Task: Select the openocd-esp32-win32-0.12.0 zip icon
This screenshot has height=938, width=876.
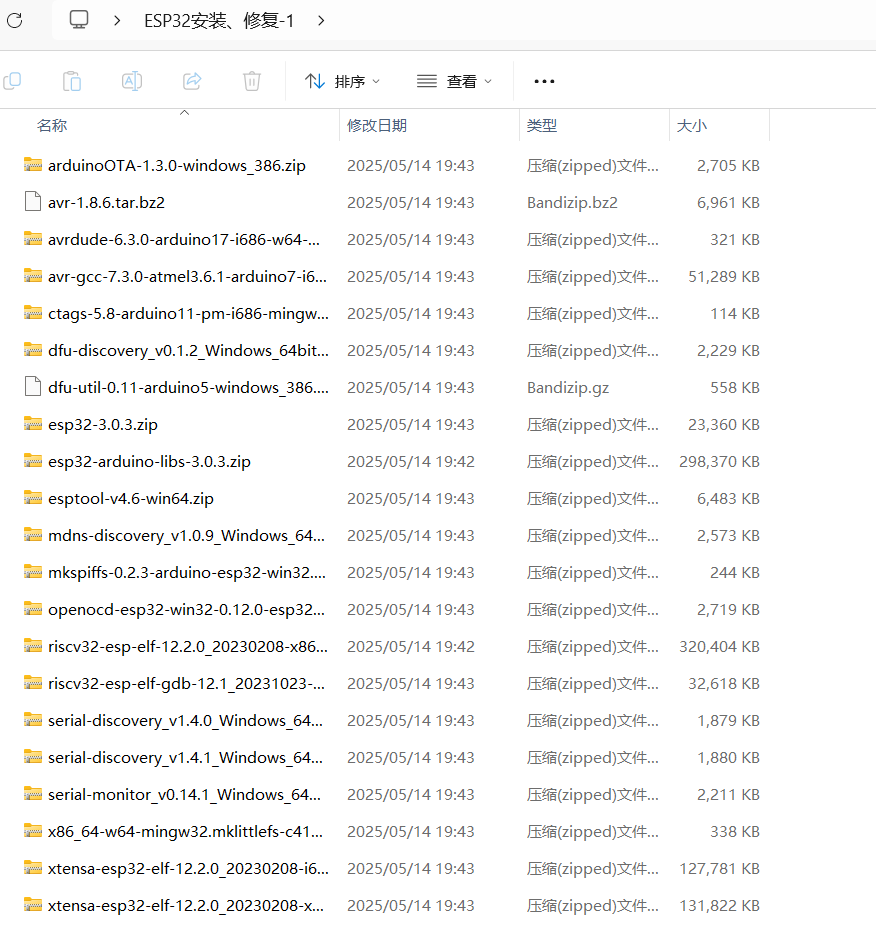Action: (33, 609)
